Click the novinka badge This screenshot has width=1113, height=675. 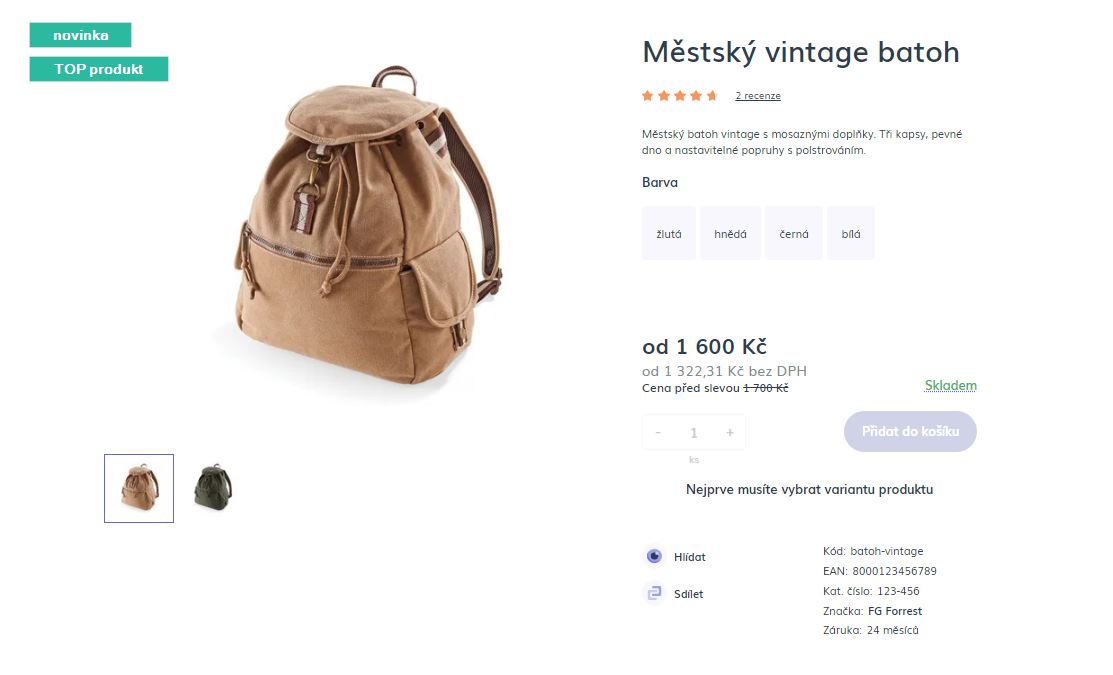pyautogui.click(x=81, y=34)
